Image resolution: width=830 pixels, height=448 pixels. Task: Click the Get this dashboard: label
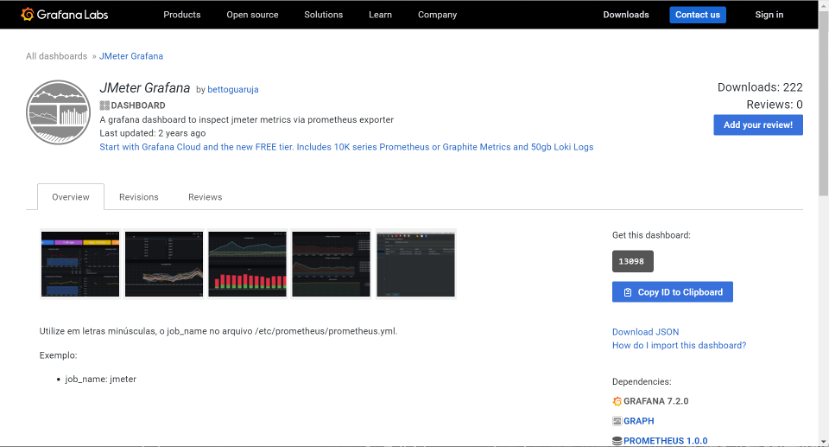651,235
